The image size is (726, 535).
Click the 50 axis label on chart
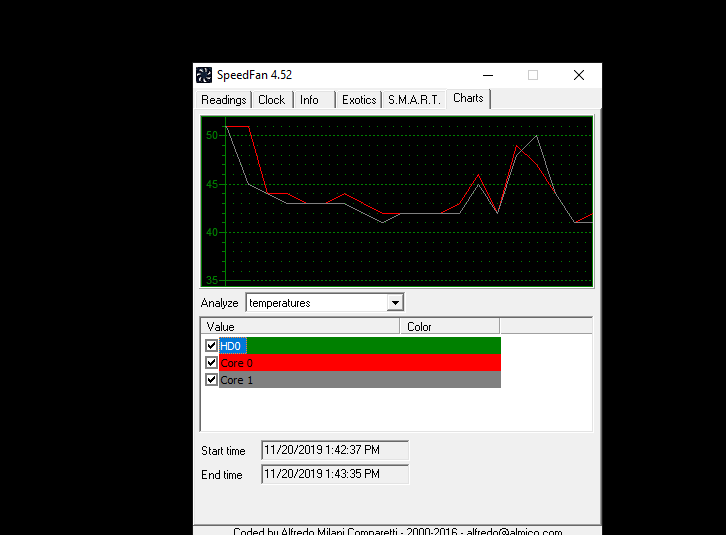coord(212,135)
